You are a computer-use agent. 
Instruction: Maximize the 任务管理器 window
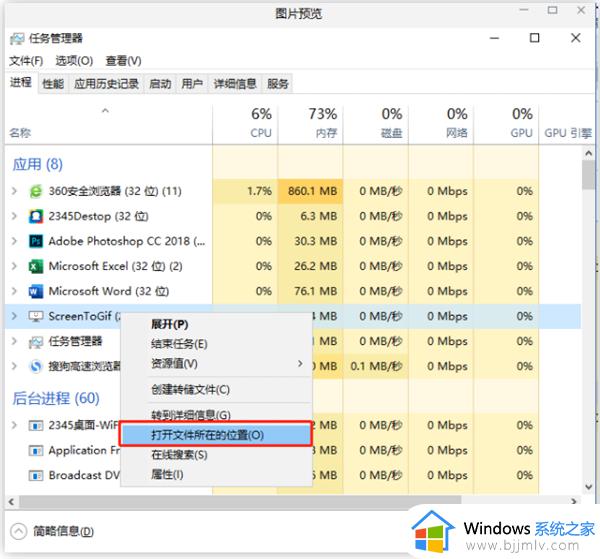pyautogui.click(x=535, y=38)
